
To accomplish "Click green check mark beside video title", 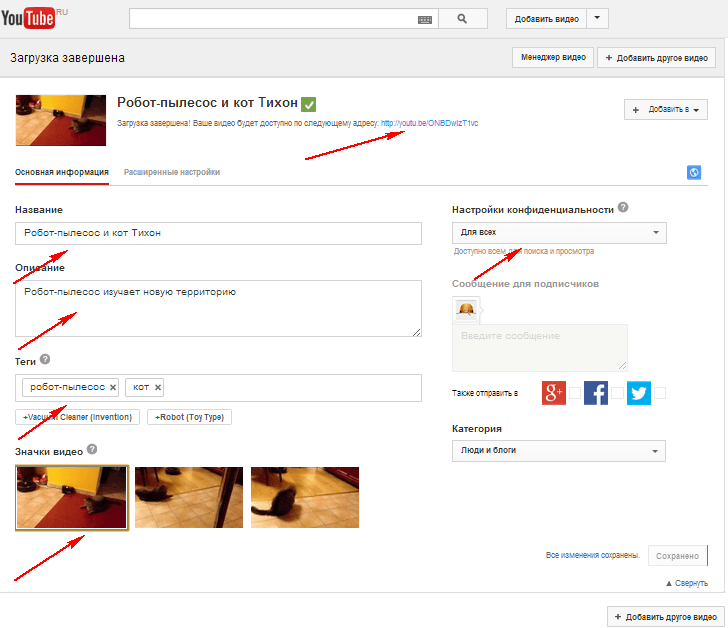I will point(308,104).
